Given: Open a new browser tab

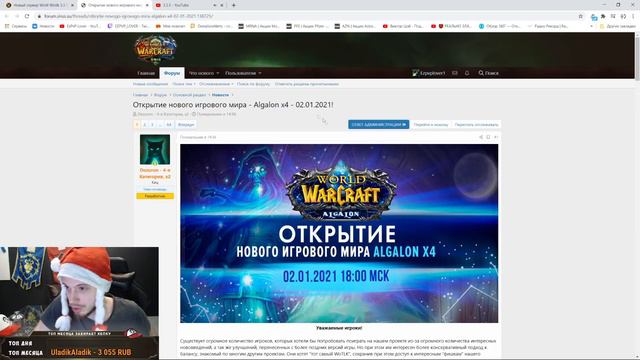Looking at the screenshot, I should 233,5.
